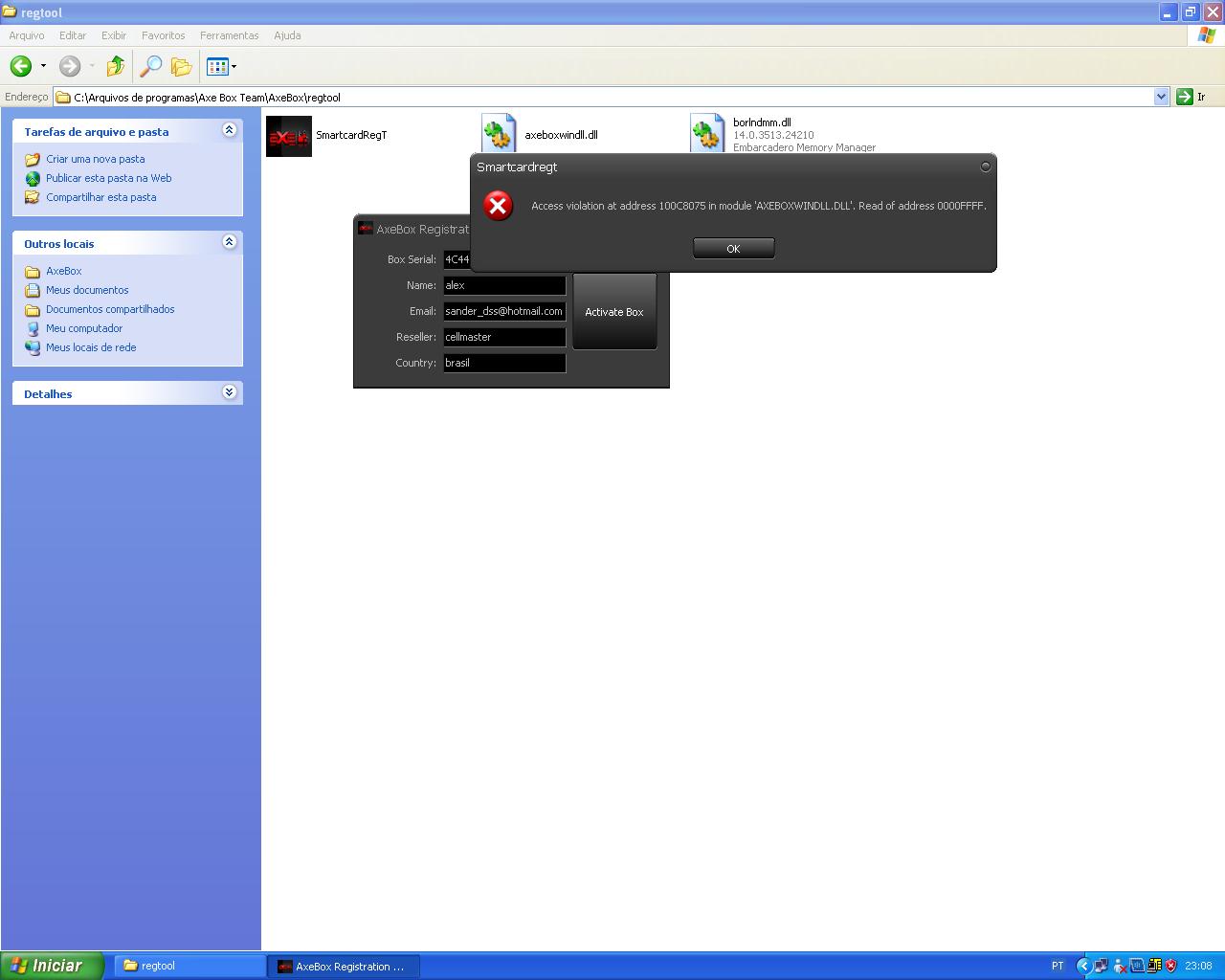Viewport: 1225px width, 980px height.
Task: Click the Criar uma nova pasta link
Action: click(95, 159)
